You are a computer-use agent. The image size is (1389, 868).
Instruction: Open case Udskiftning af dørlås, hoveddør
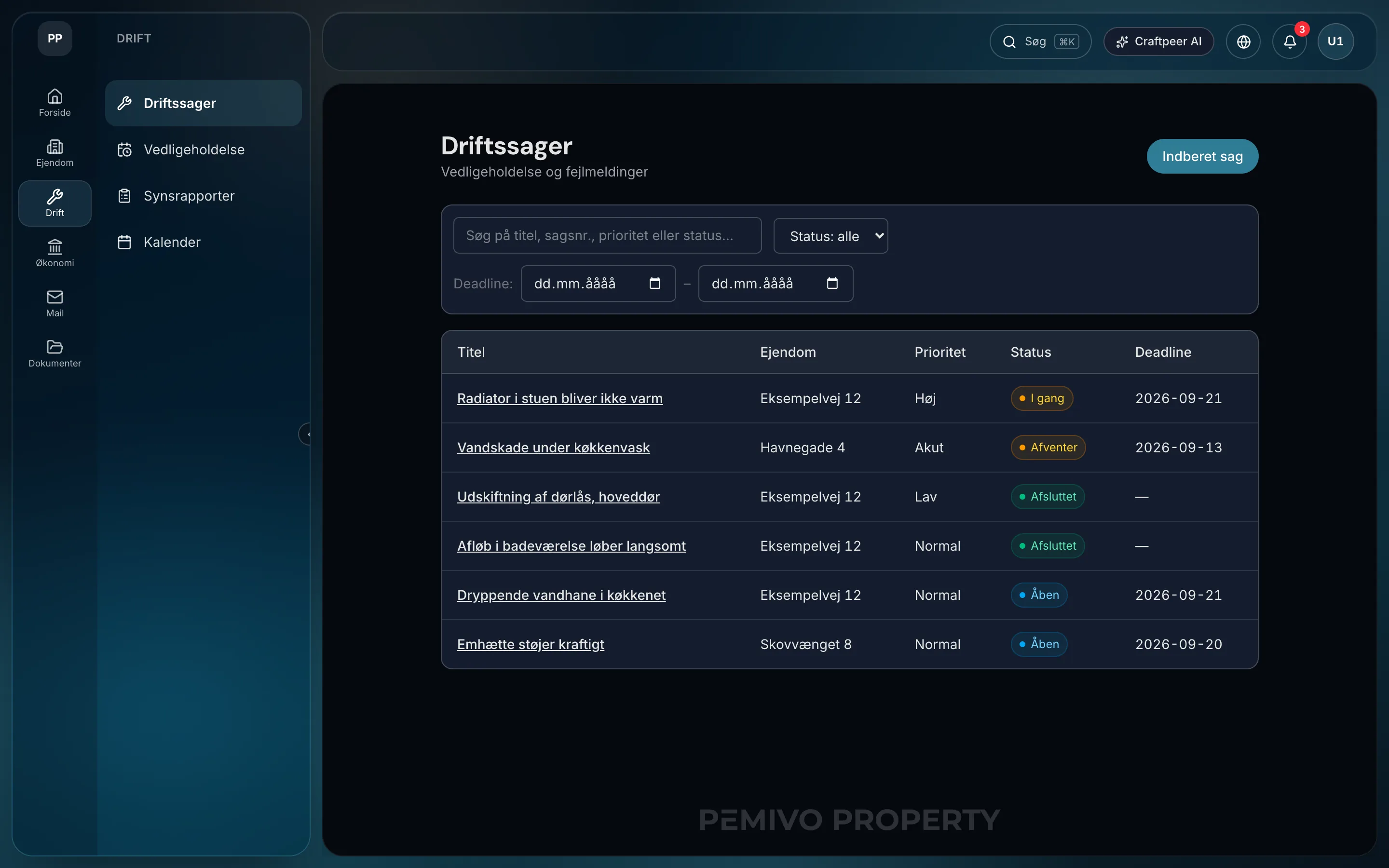(x=558, y=497)
